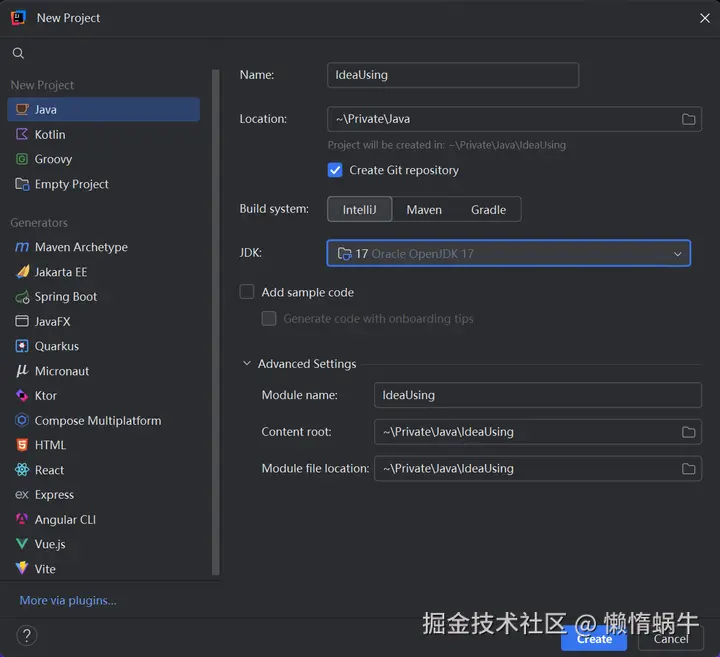The width and height of the screenshot is (720, 657).
Task: Select Kotlin project type label
Action: point(50,135)
